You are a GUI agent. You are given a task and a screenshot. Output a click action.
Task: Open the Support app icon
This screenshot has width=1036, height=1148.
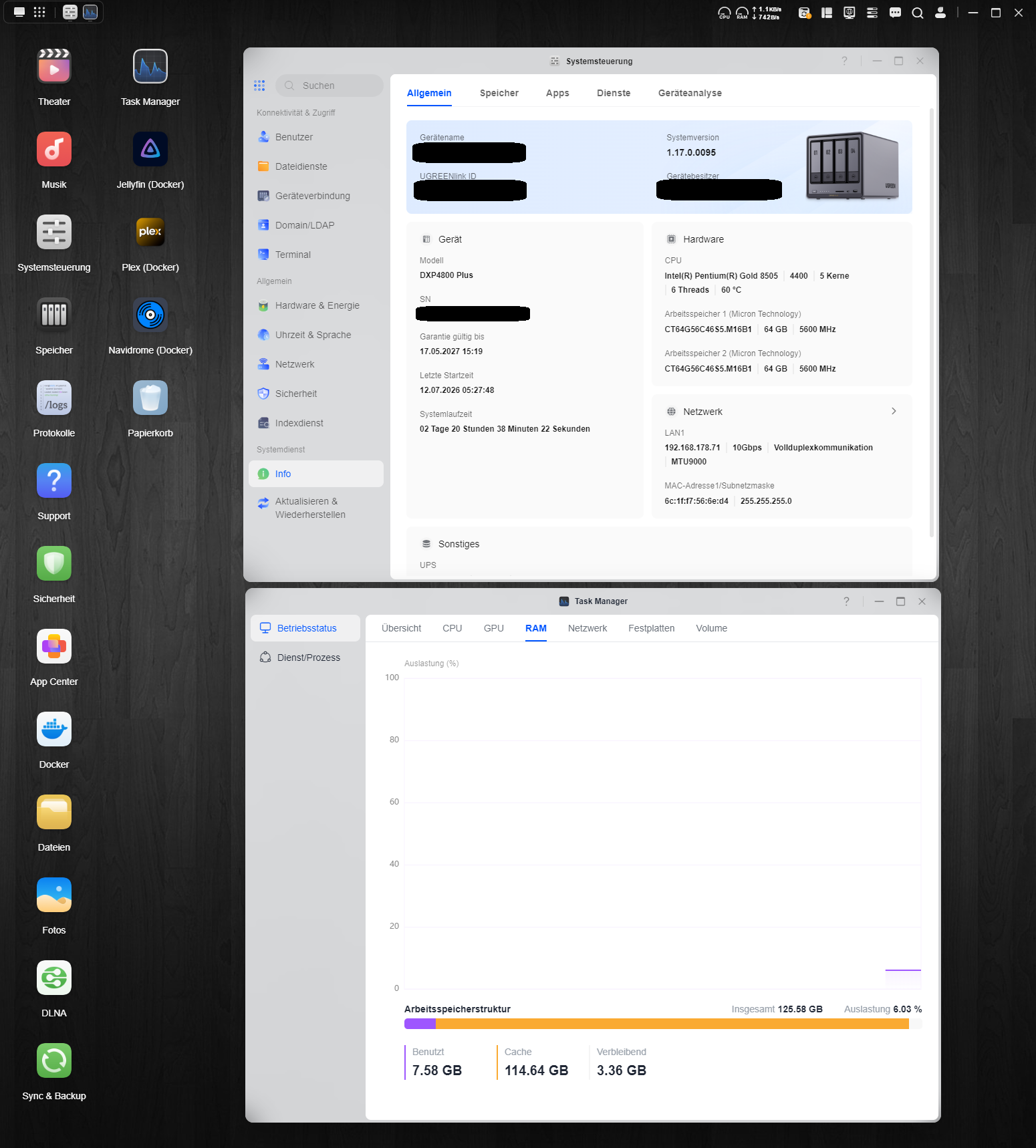tap(54, 480)
